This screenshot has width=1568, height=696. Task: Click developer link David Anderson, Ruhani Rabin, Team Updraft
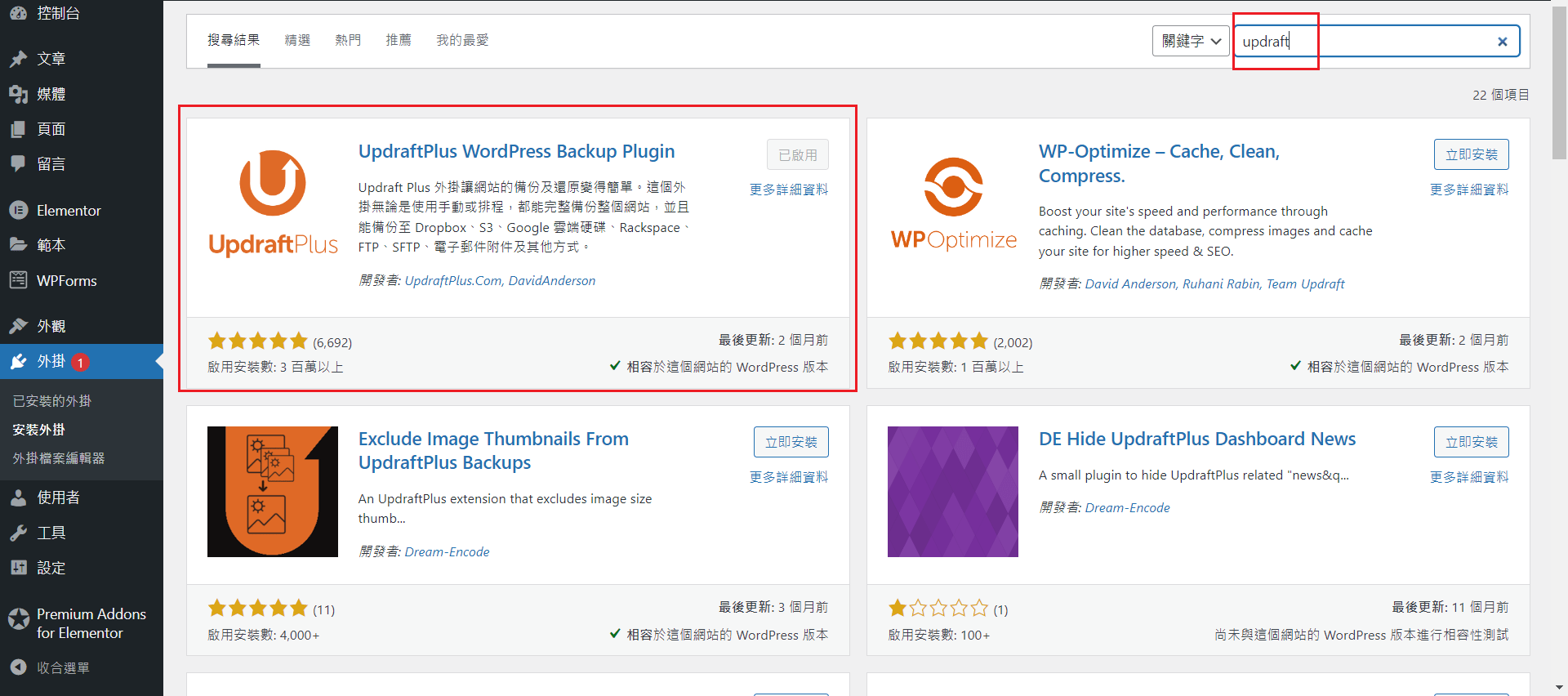1214,284
